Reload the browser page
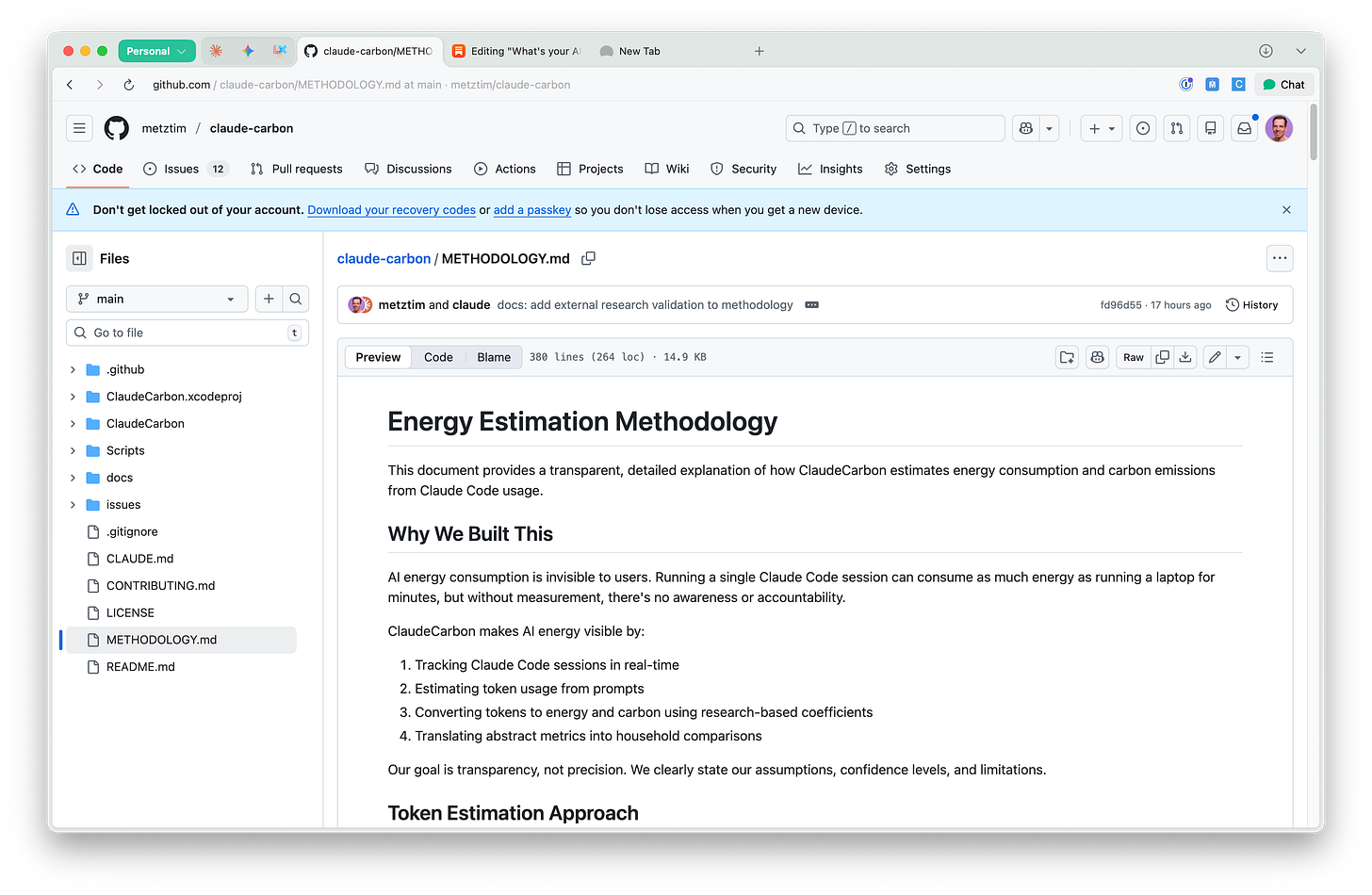1372x895 pixels. coord(129,85)
